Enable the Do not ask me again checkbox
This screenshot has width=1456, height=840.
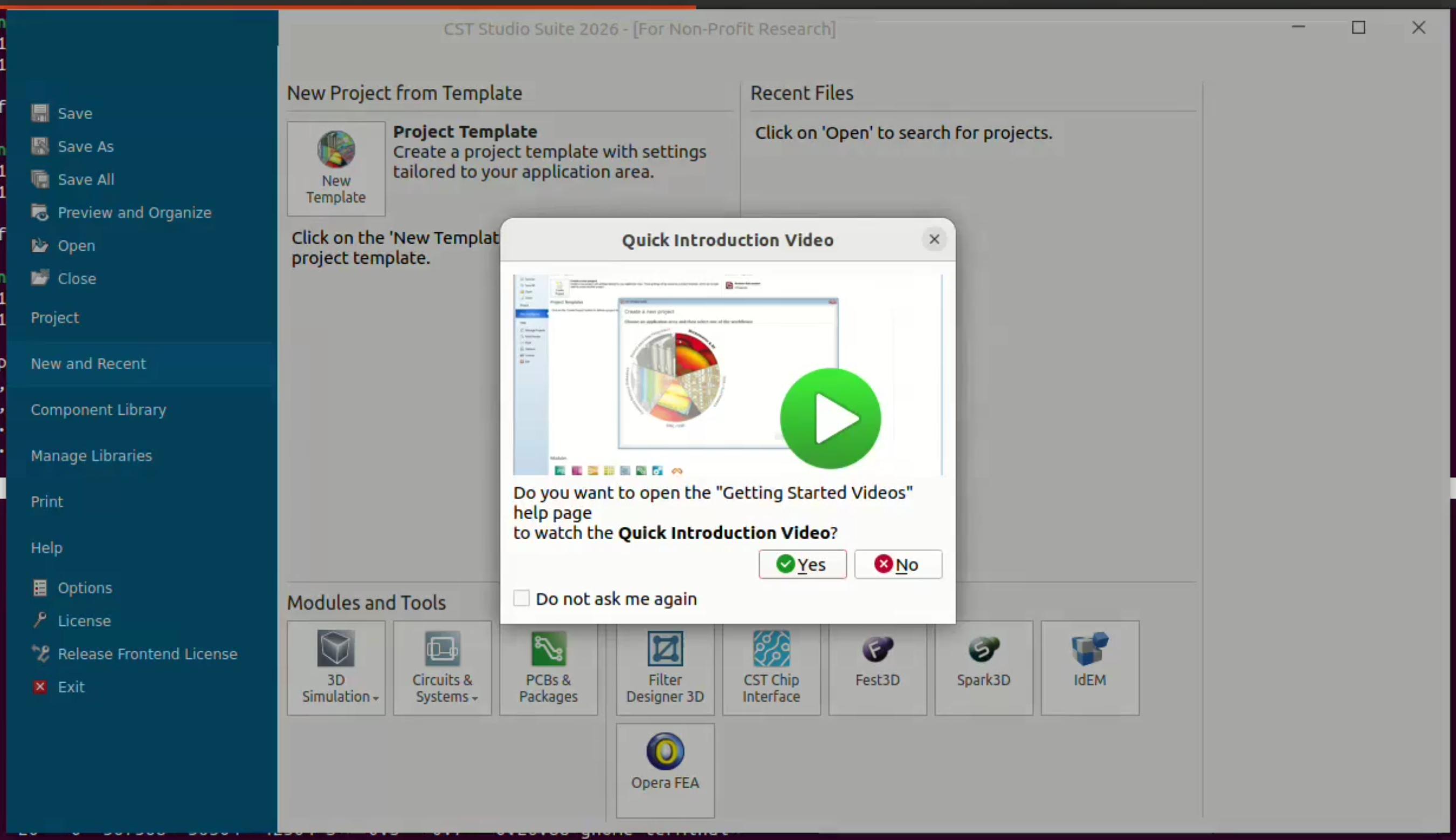coord(521,598)
